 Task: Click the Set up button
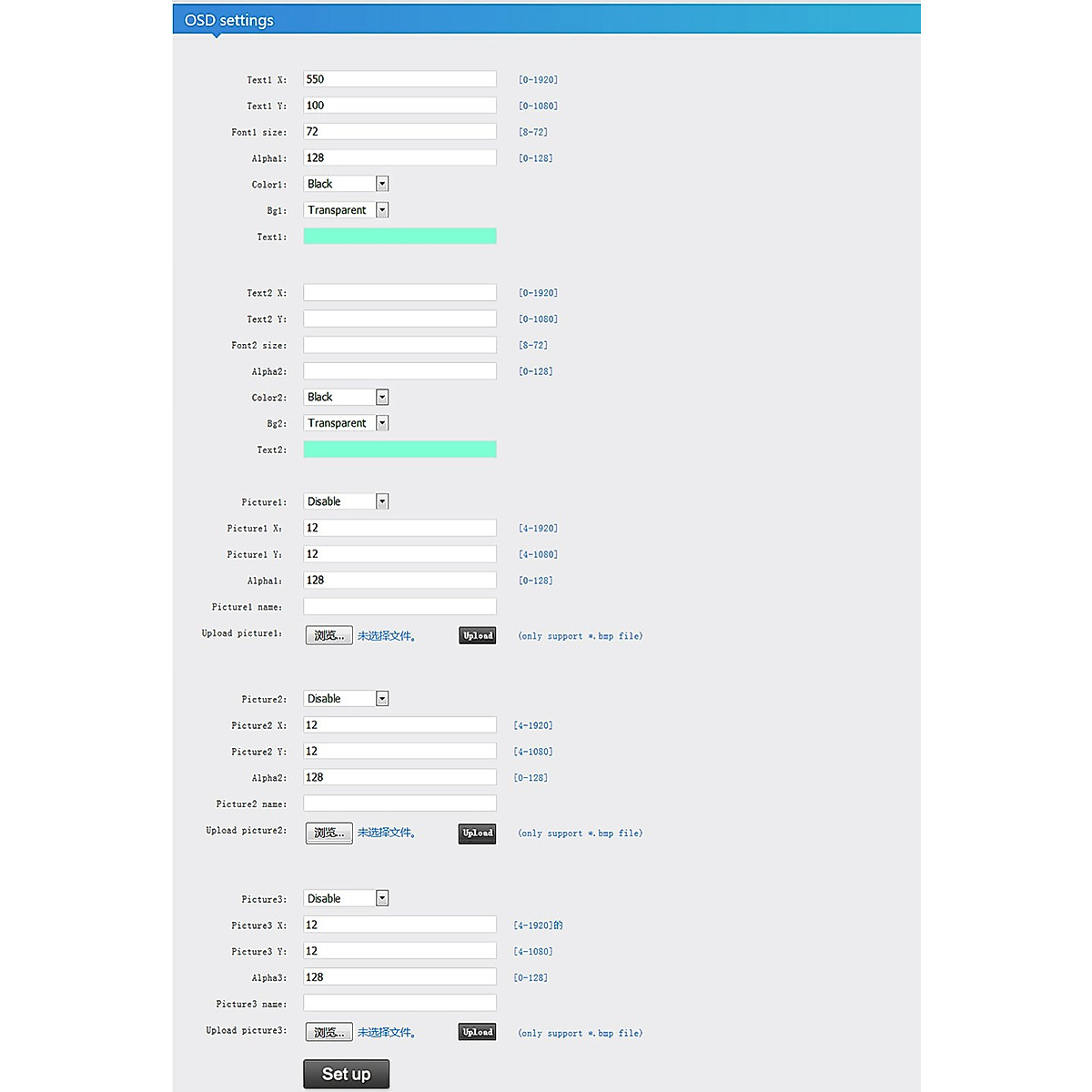click(346, 1074)
